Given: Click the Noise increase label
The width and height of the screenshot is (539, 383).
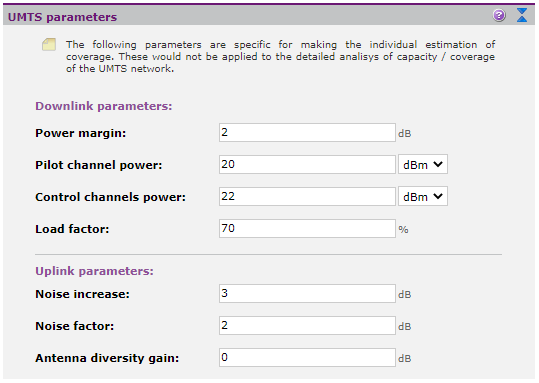Looking at the screenshot, I should pos(82,294).
